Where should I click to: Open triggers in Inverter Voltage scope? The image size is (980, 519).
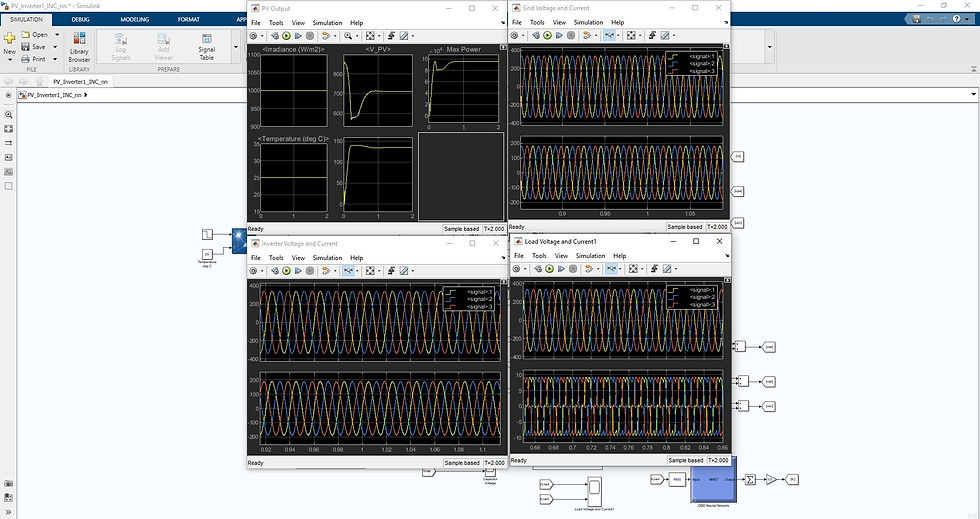[391, 271]
